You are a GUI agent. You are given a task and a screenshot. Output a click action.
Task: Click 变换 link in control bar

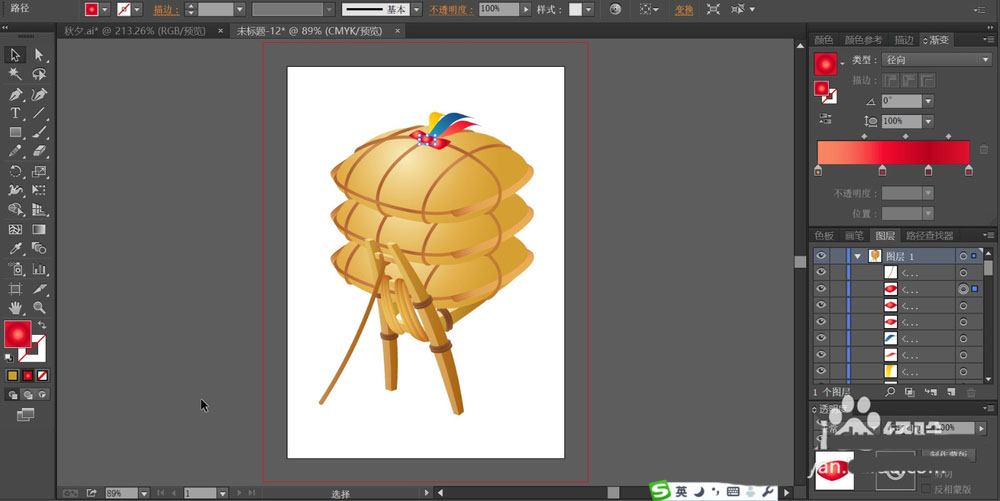(684, 10)
